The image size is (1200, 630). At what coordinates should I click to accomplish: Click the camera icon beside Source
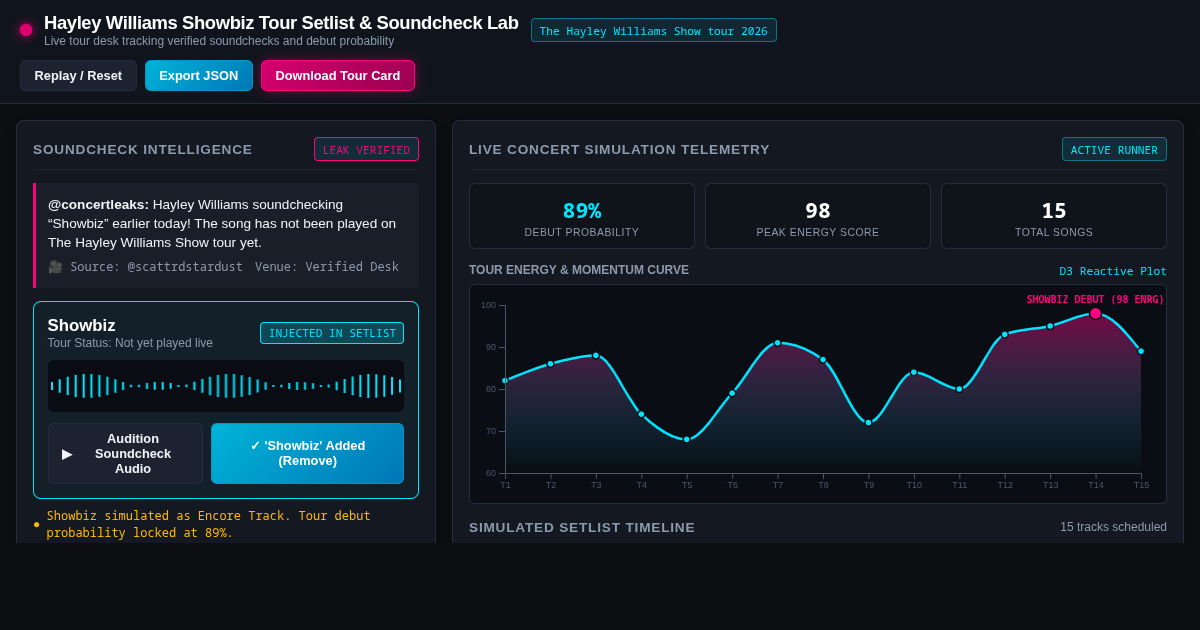click(x=55, y=267)
